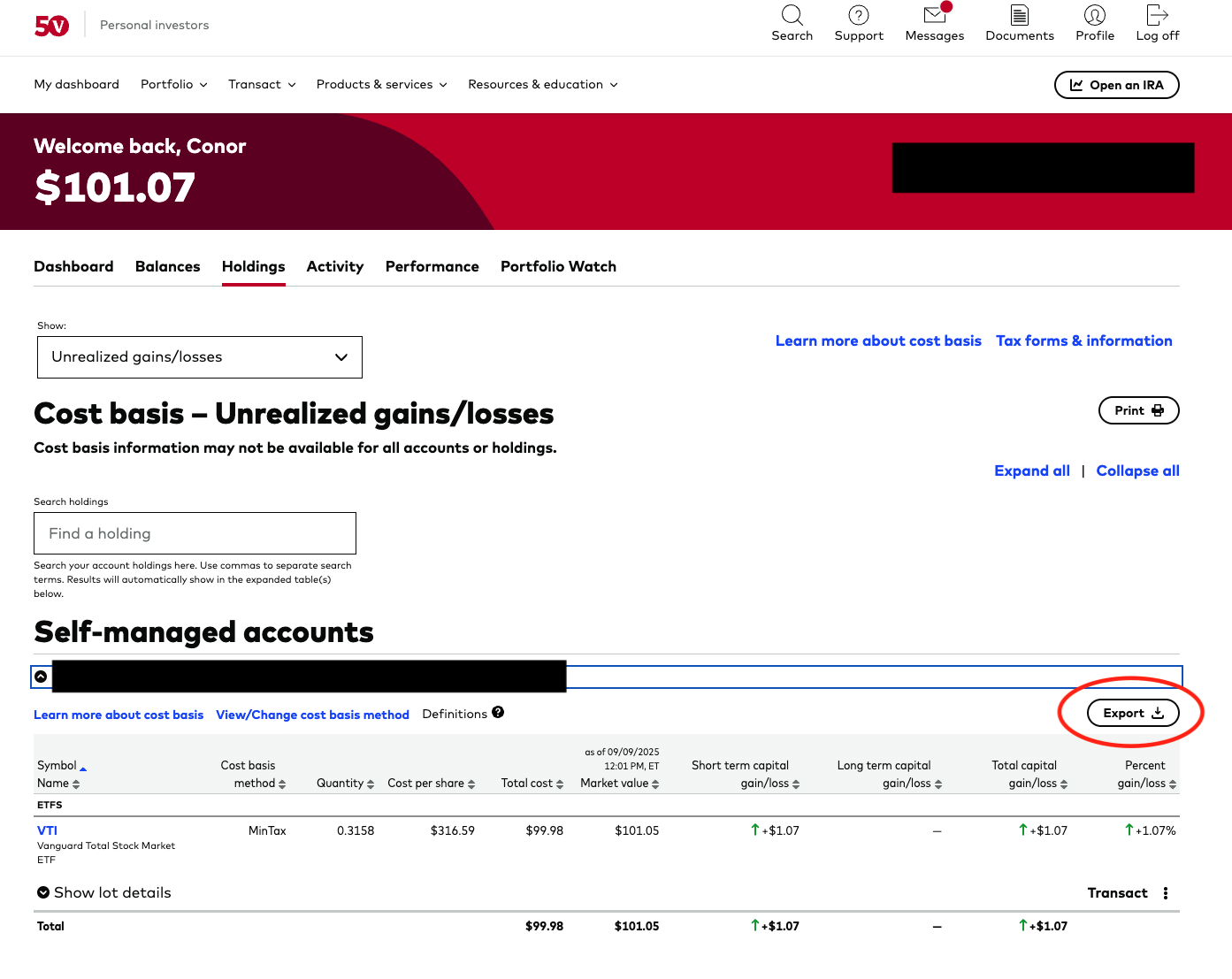The height and width of the screenshot is (979, 1232).
Task: Expand Resources & education menu
Action: [x=542, y=84]
